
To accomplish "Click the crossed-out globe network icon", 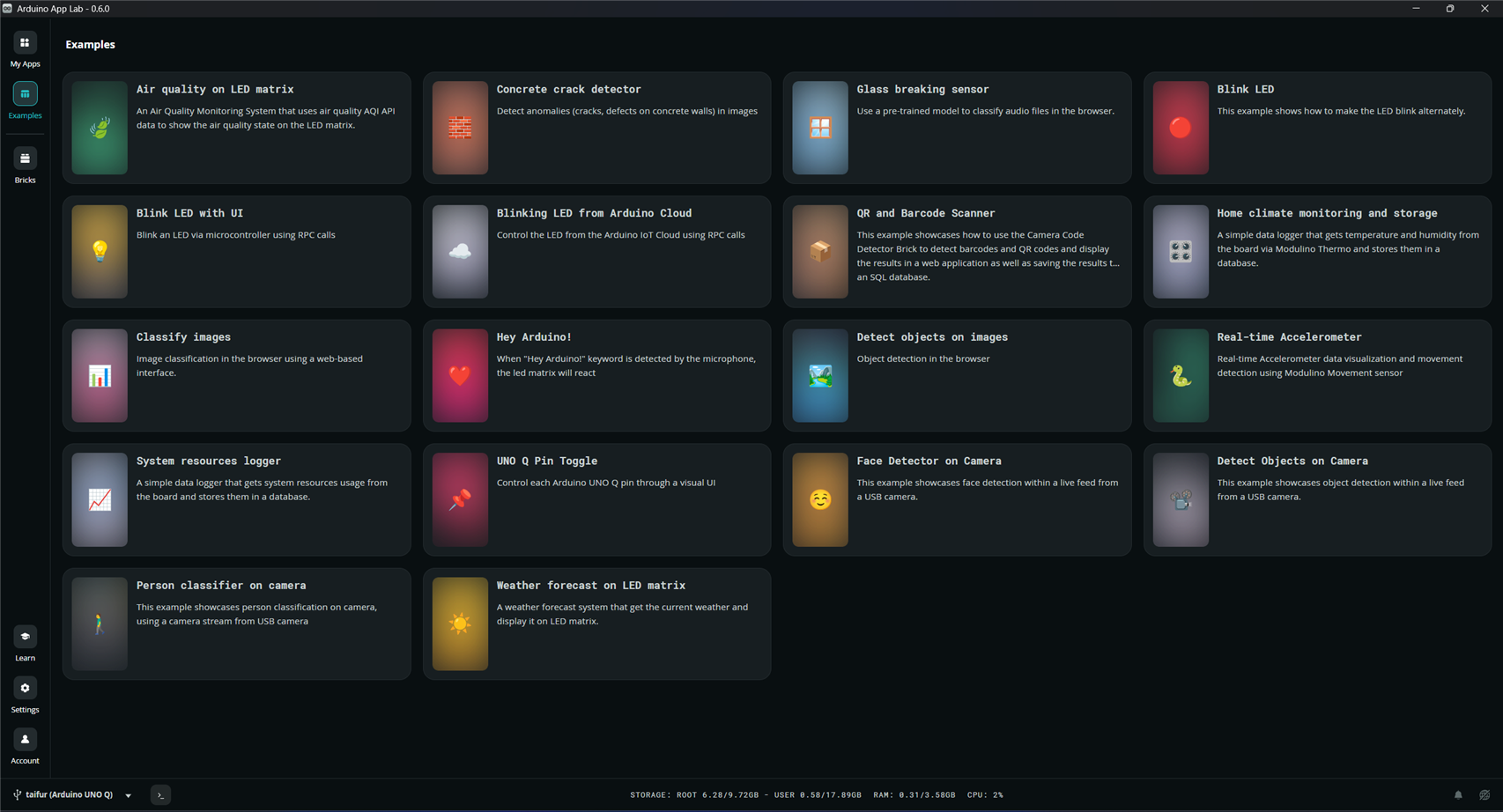I will [x=1484, y=795].
